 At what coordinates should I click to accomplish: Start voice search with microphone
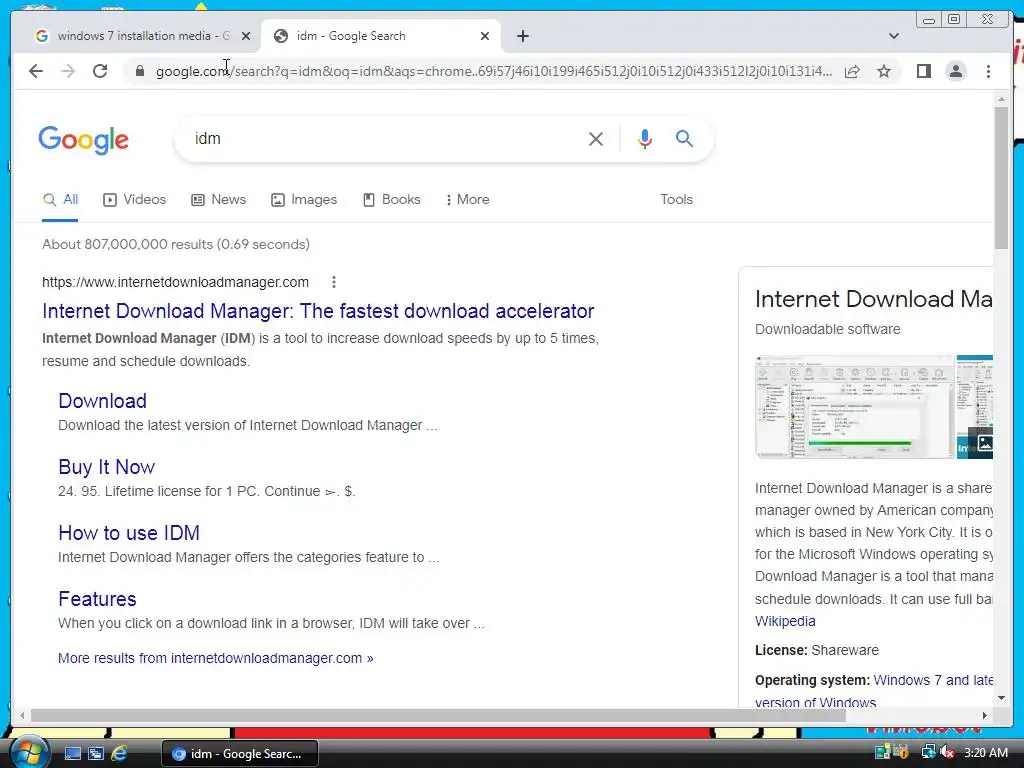pos(645,138)
